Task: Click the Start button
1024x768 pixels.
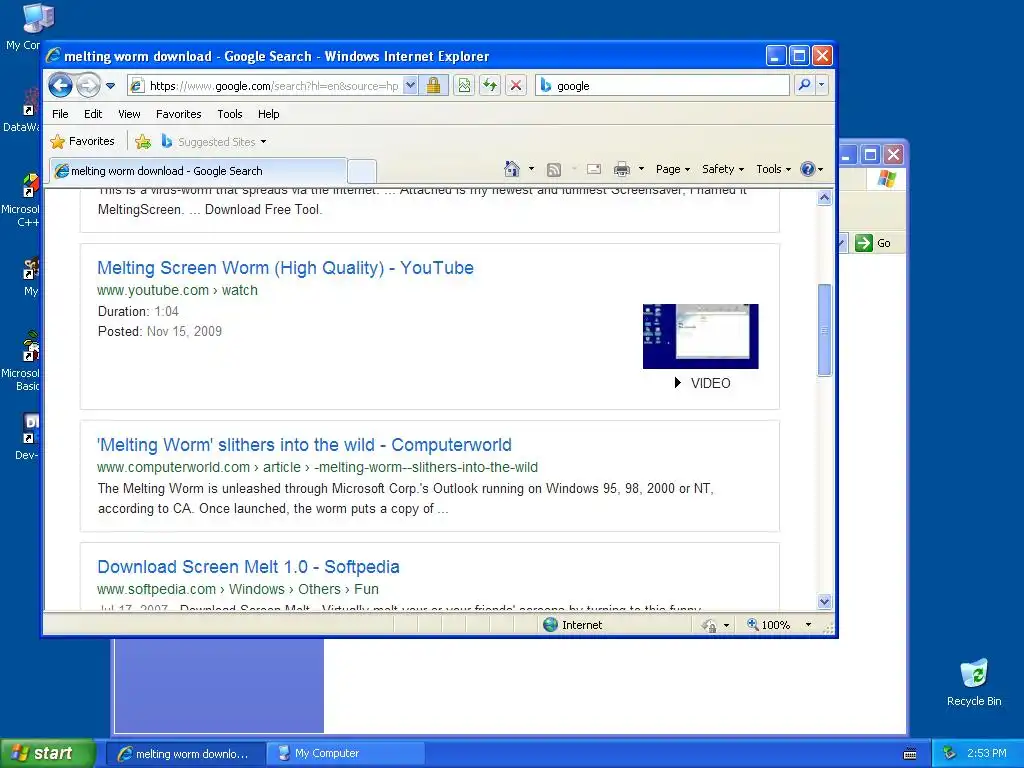Action: pos(48,754)
